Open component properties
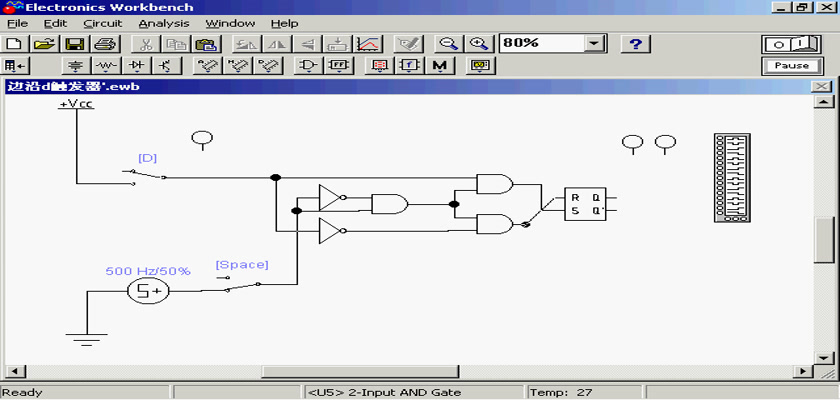The width and height of the screenshot is (840, 400). tap(408, 44)
